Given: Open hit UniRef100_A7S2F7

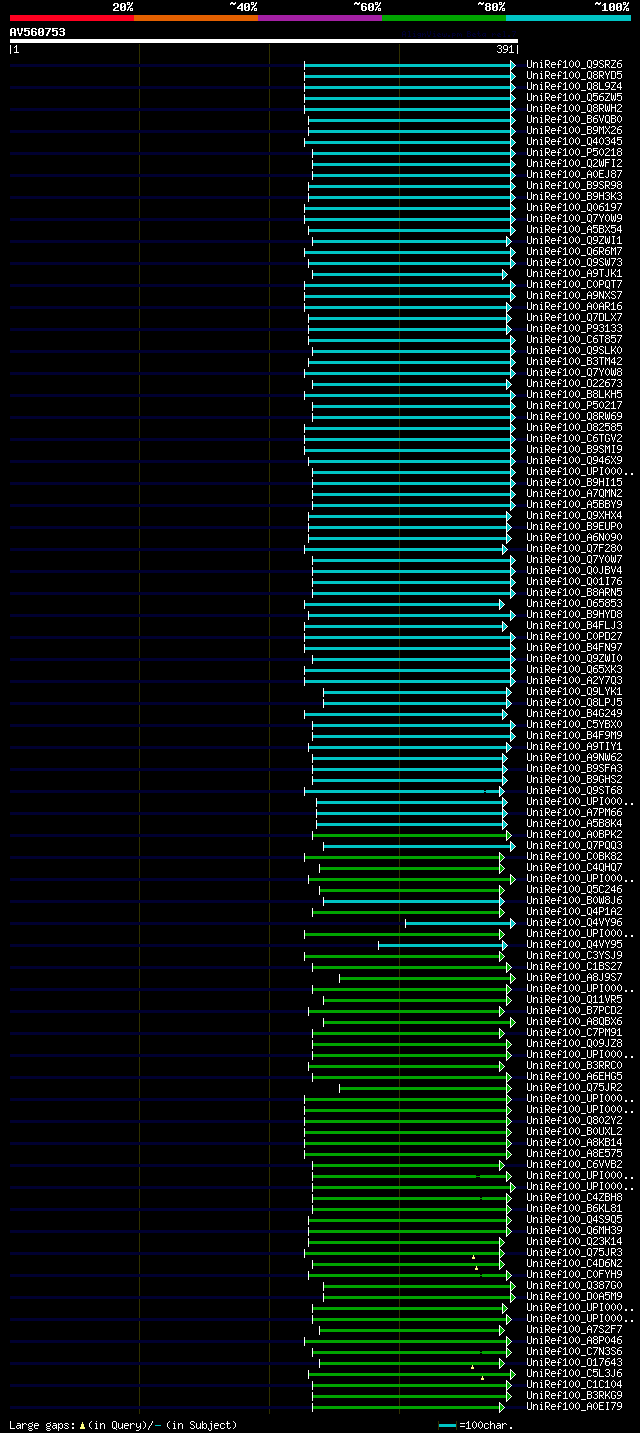Looking at the screenshot, I should coord(575,1329).
